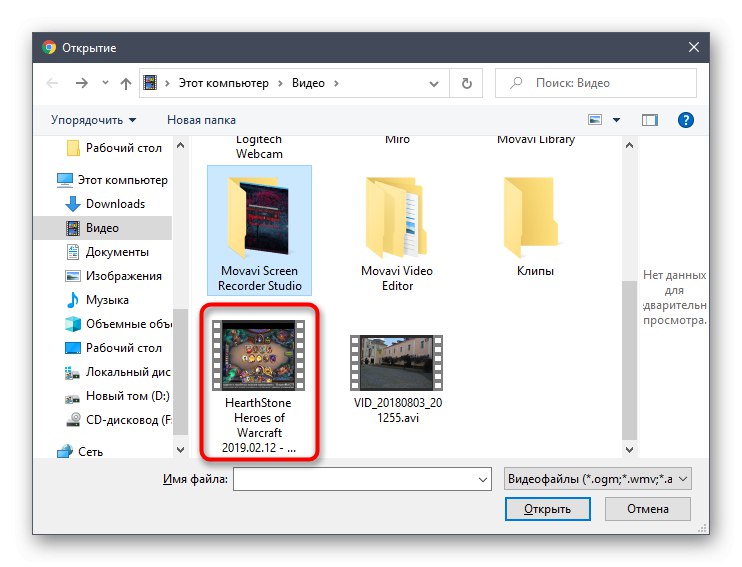
Task: Select 'Рабочий стол' folder at top of tree
Action: click(x=114, y=148)
